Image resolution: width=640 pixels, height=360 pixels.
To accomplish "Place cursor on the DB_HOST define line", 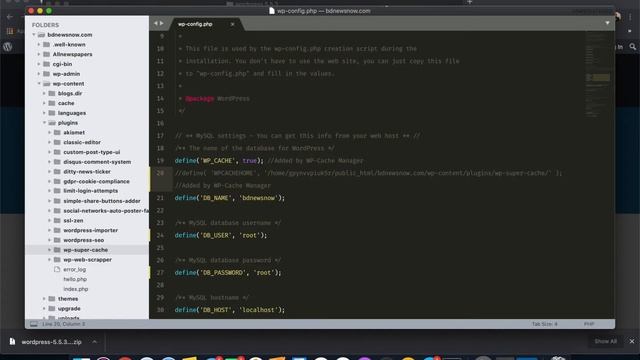I will click(x=230, y=310).
